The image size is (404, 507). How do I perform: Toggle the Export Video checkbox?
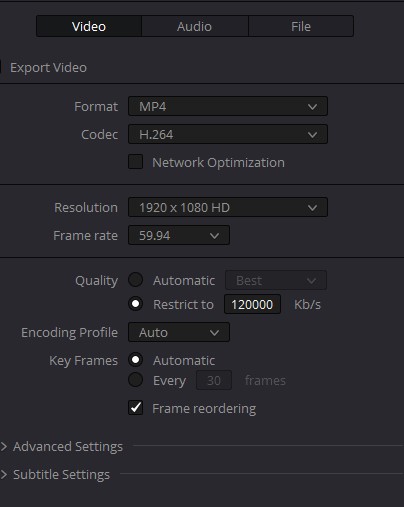pyautogui.click(x=0, y=67)
